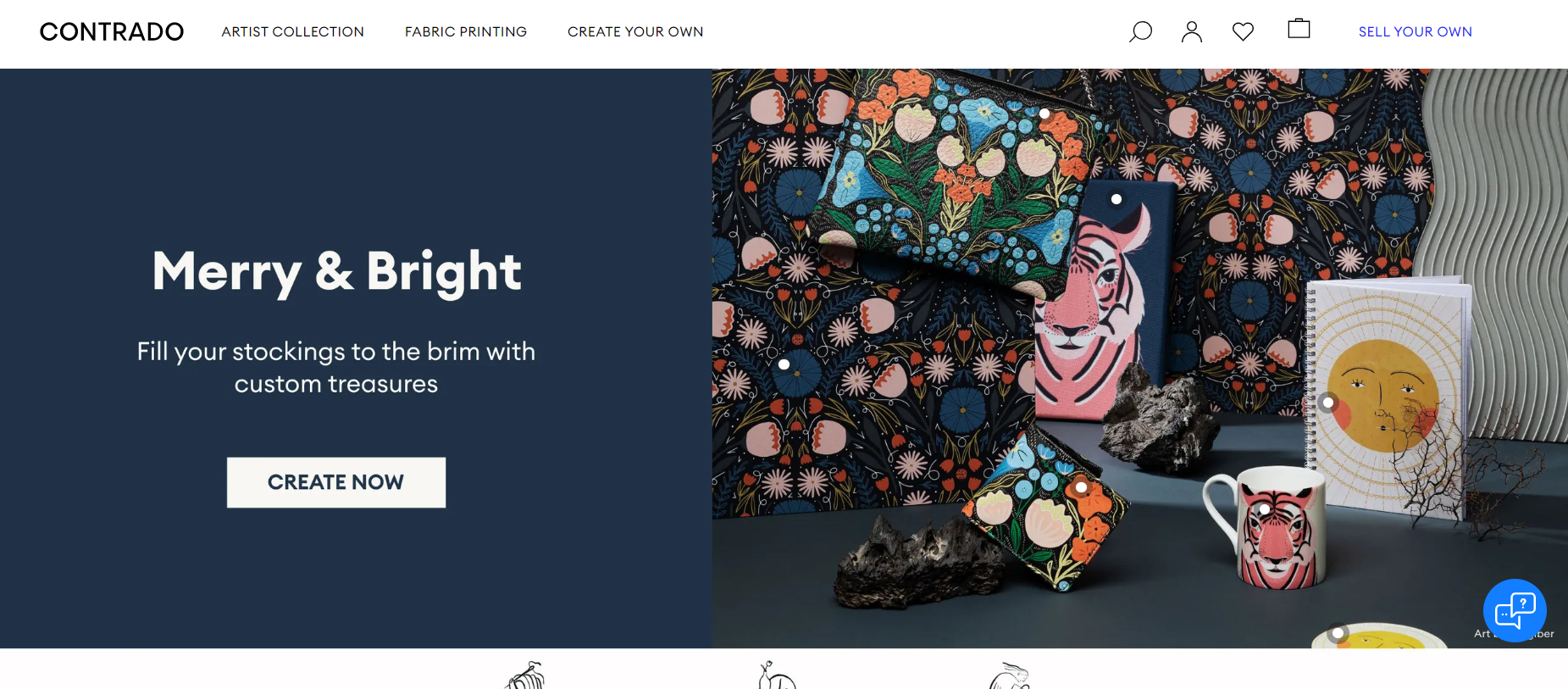The height and width of the screenshot is (689, 1568).
Task: Open Artist Collection menu
Action: point(293,32)
